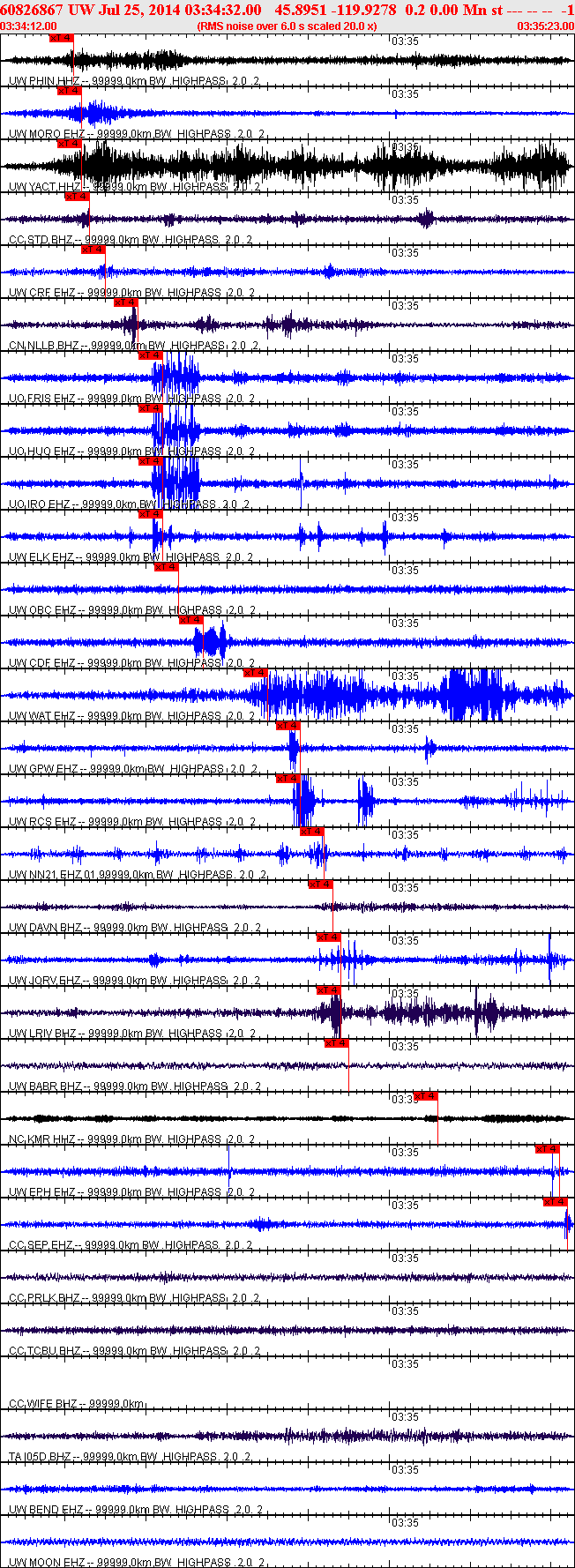Click the CC SEP EHZ station label
Viewport: 575px width, 1568px height.
[131, 1245]
